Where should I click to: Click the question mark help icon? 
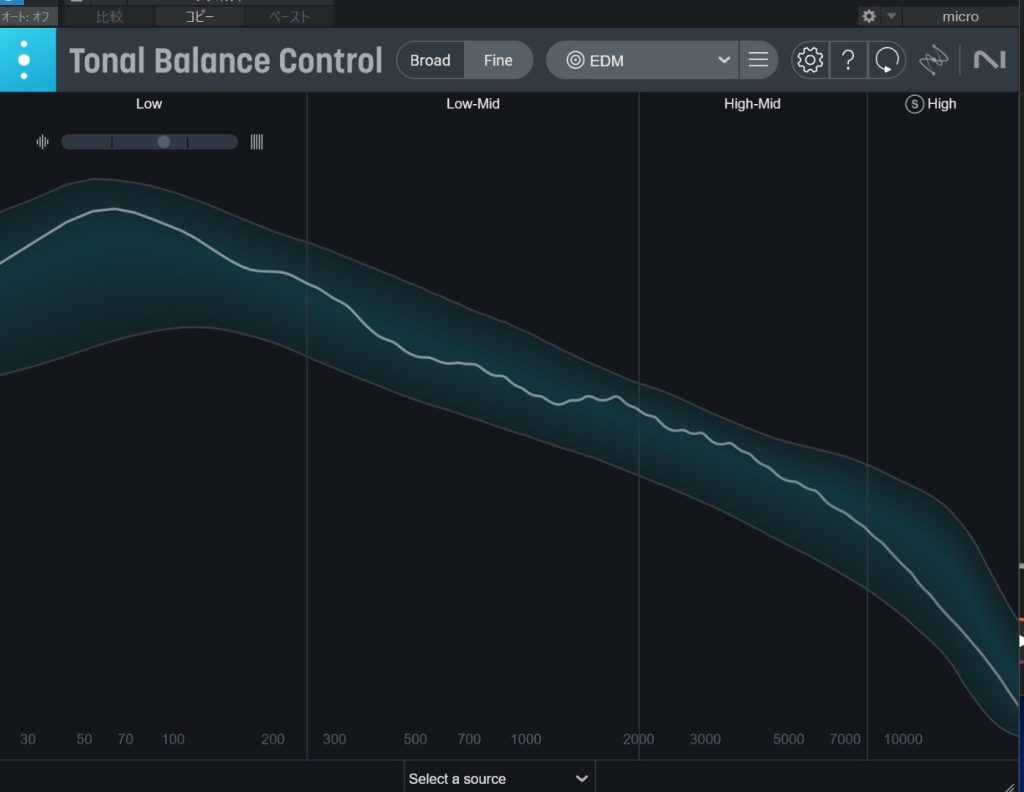click(848, 60)
